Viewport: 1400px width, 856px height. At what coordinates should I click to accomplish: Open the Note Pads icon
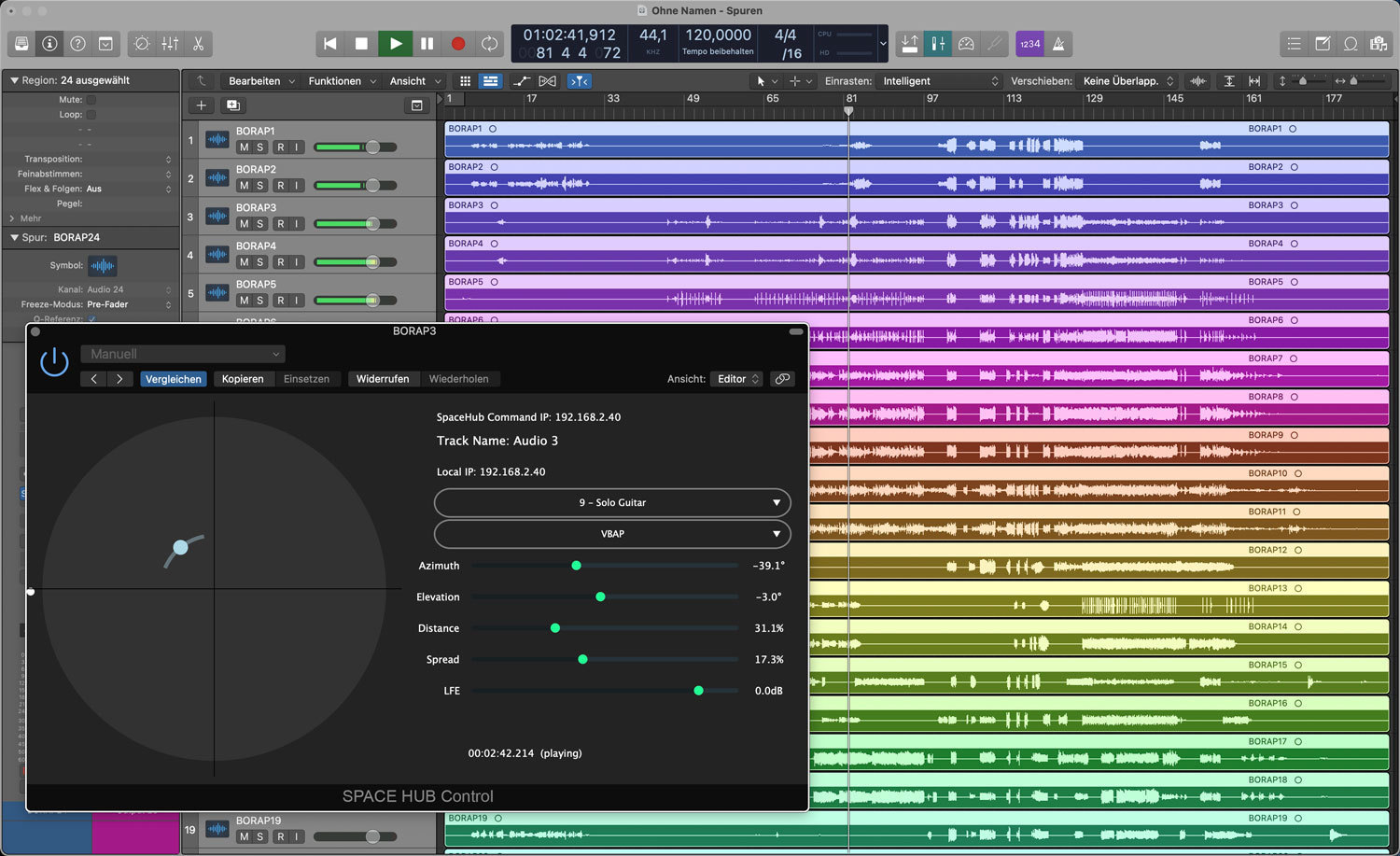[1323, 44]
